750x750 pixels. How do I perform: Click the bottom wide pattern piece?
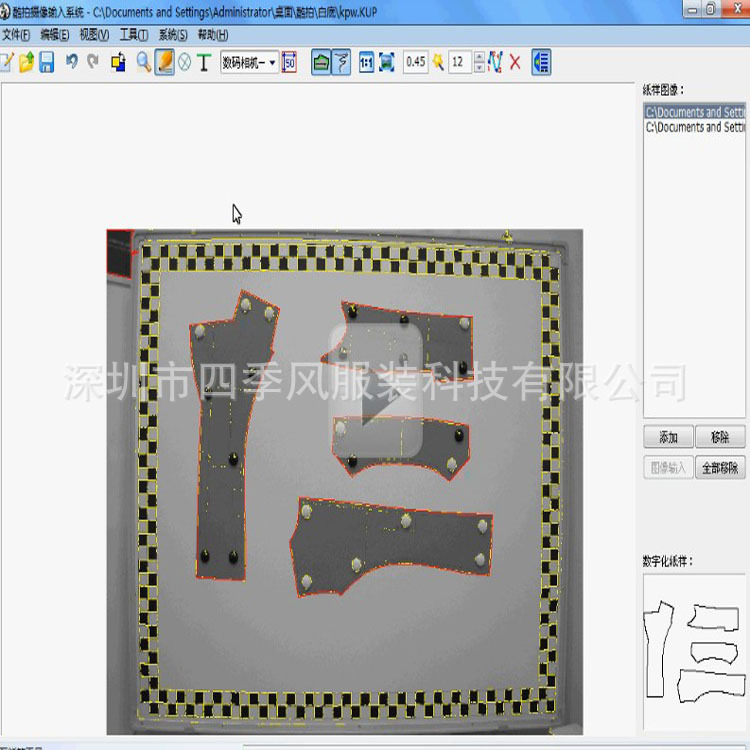391,548
